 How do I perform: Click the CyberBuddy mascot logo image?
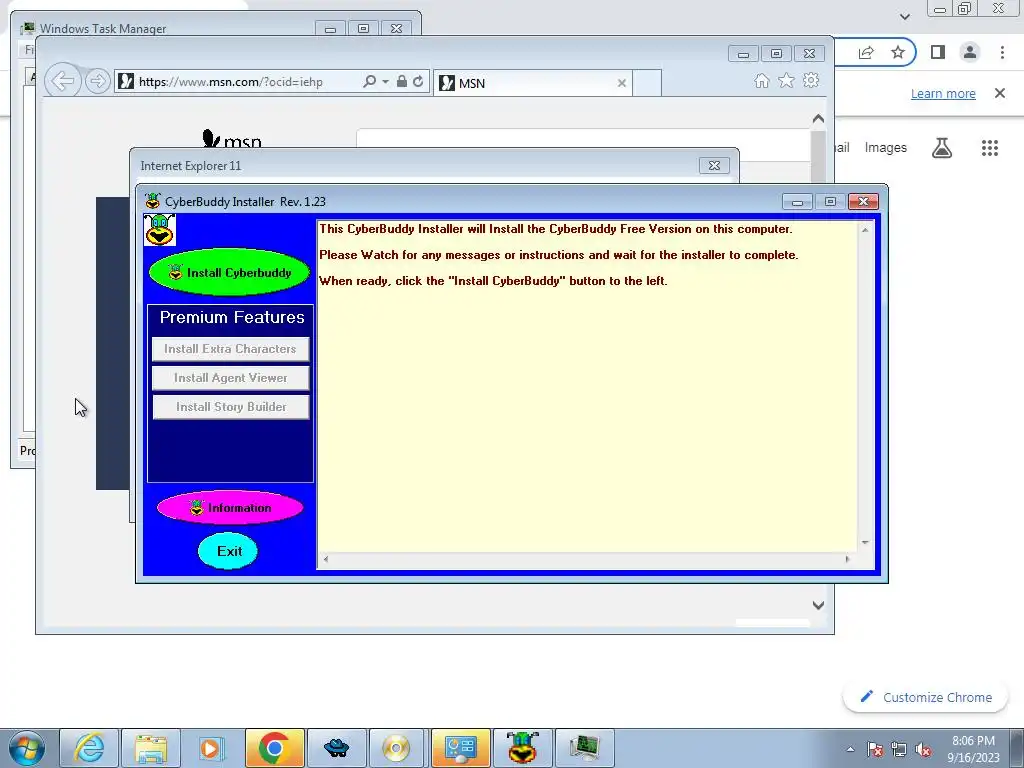[x=159, y=230]
